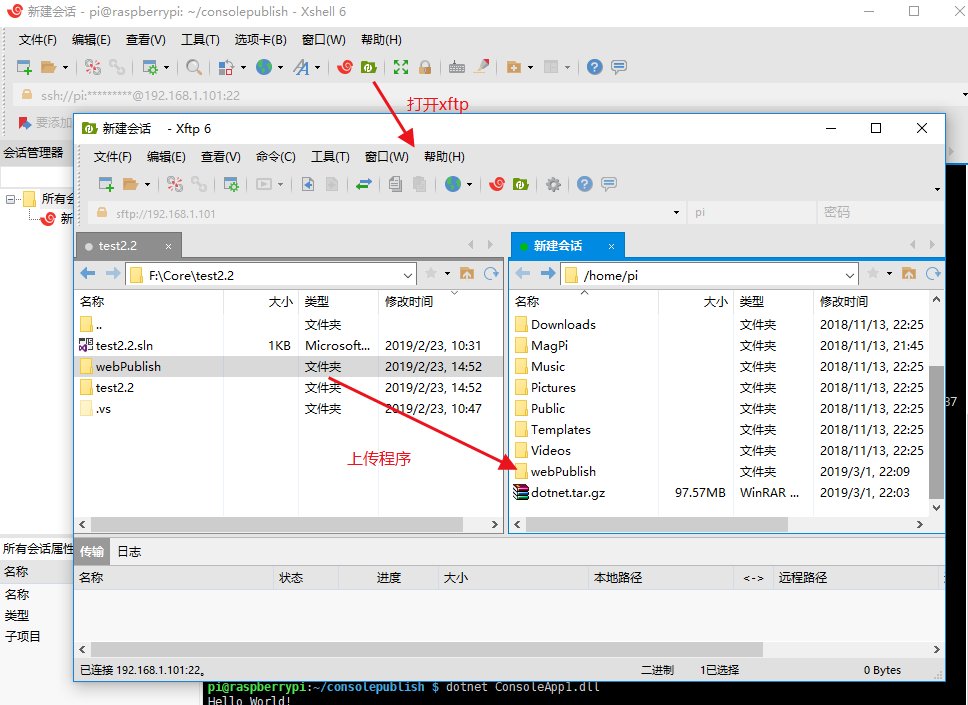The image size is (968, 705).
Task: Select the Templates folder in remote pane
Action: [719, 430]
